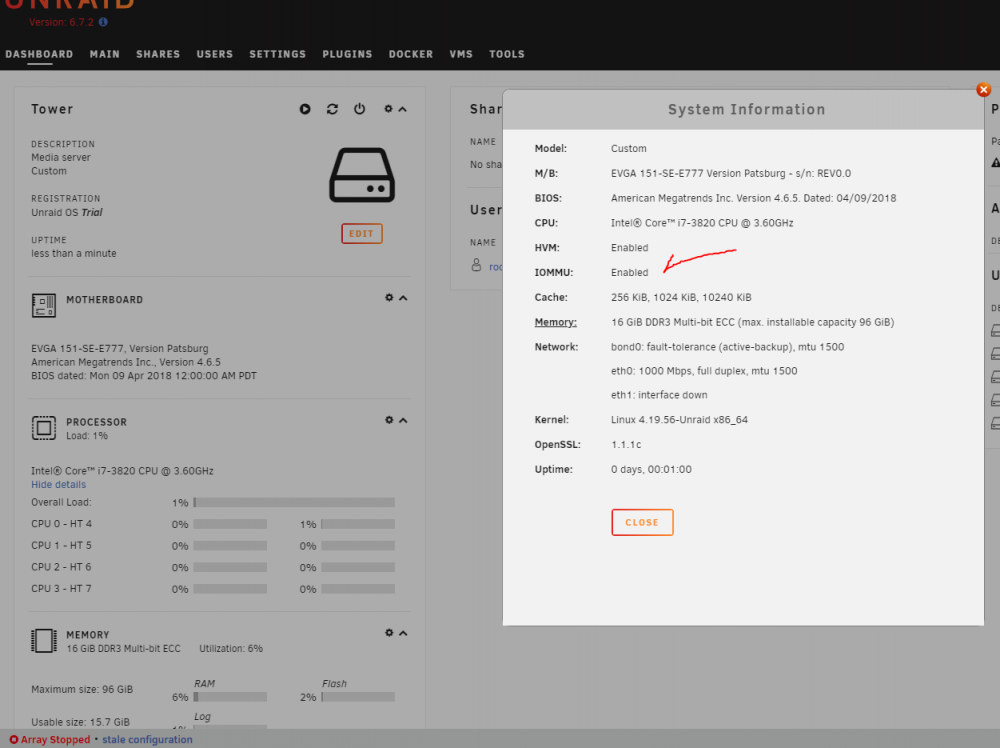Click the Media server description text
This screenshot has width=1000, height=748.
tap(61, 158)
